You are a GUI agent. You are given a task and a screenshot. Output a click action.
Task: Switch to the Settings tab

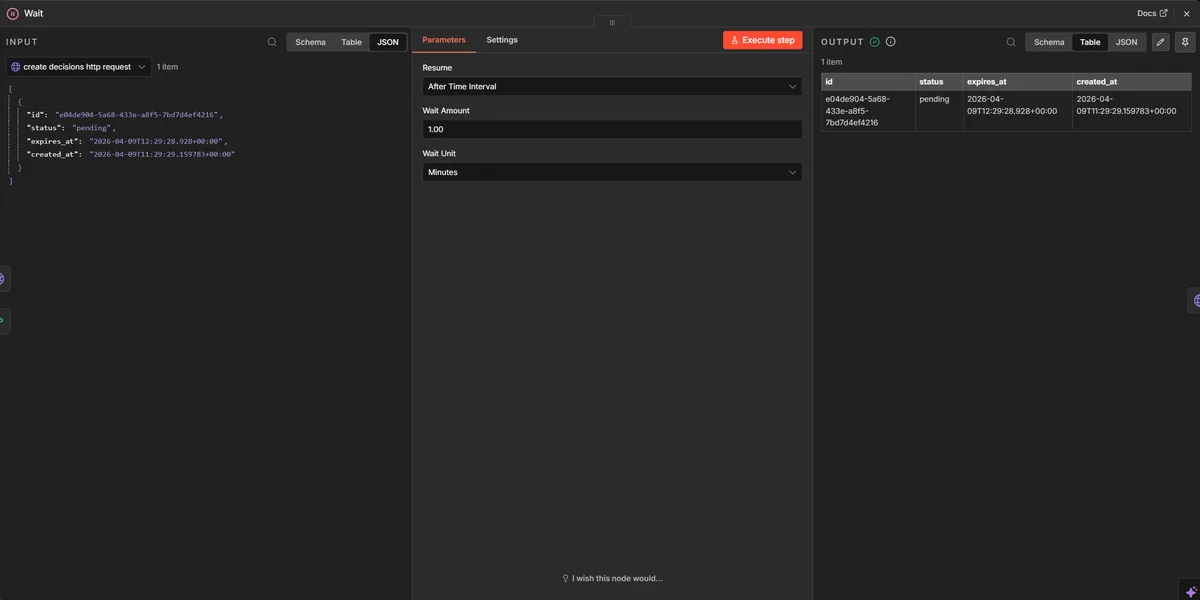point(502,39)
